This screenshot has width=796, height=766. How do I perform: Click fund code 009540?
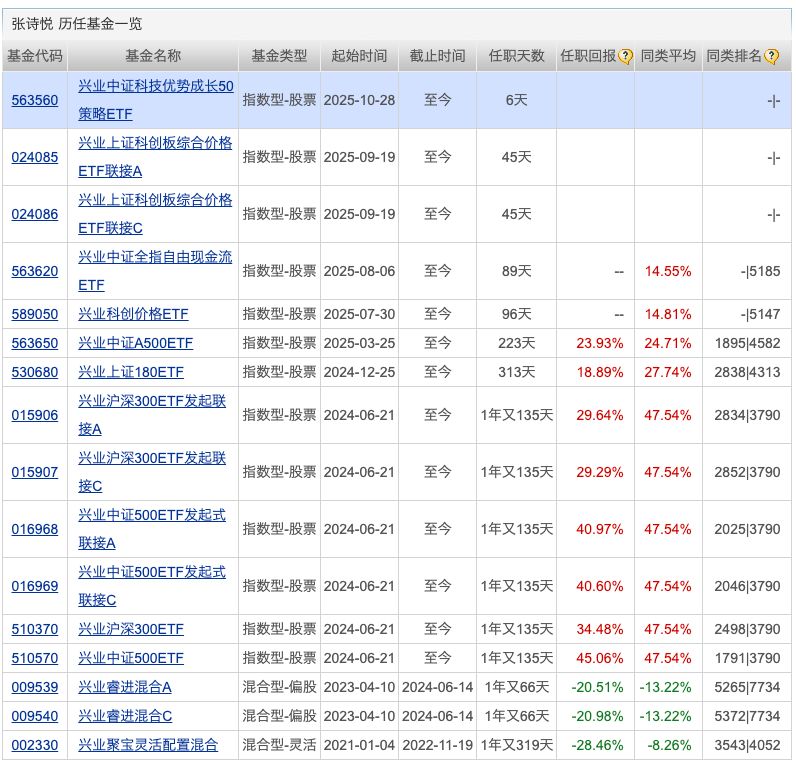click(x=35, y=716)
